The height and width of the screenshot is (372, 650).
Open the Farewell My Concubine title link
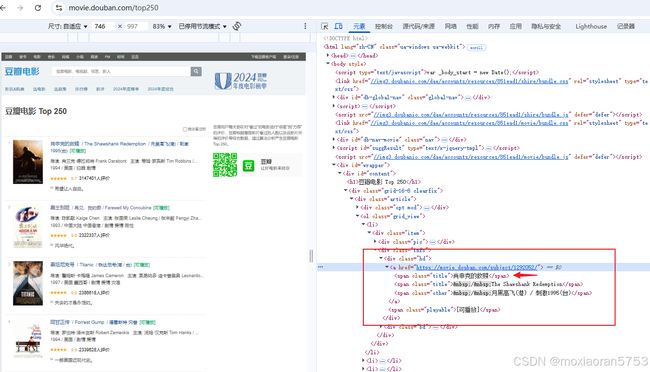tap(101, 207)
